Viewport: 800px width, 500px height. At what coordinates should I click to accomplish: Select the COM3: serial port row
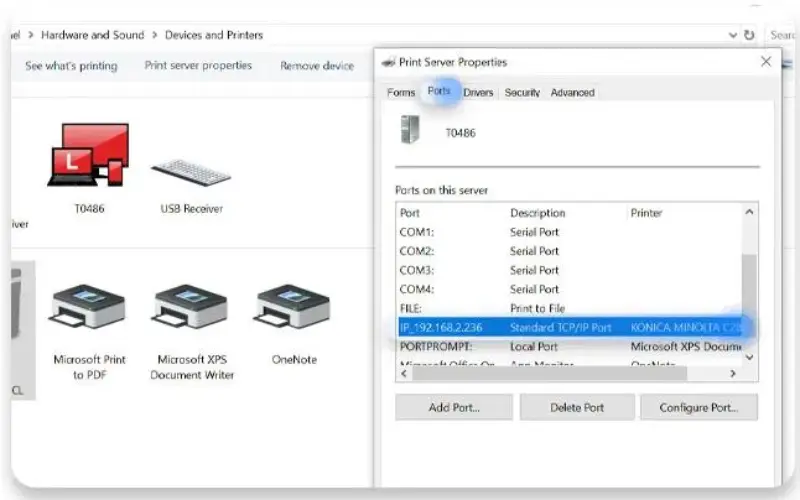pos(569,270)
